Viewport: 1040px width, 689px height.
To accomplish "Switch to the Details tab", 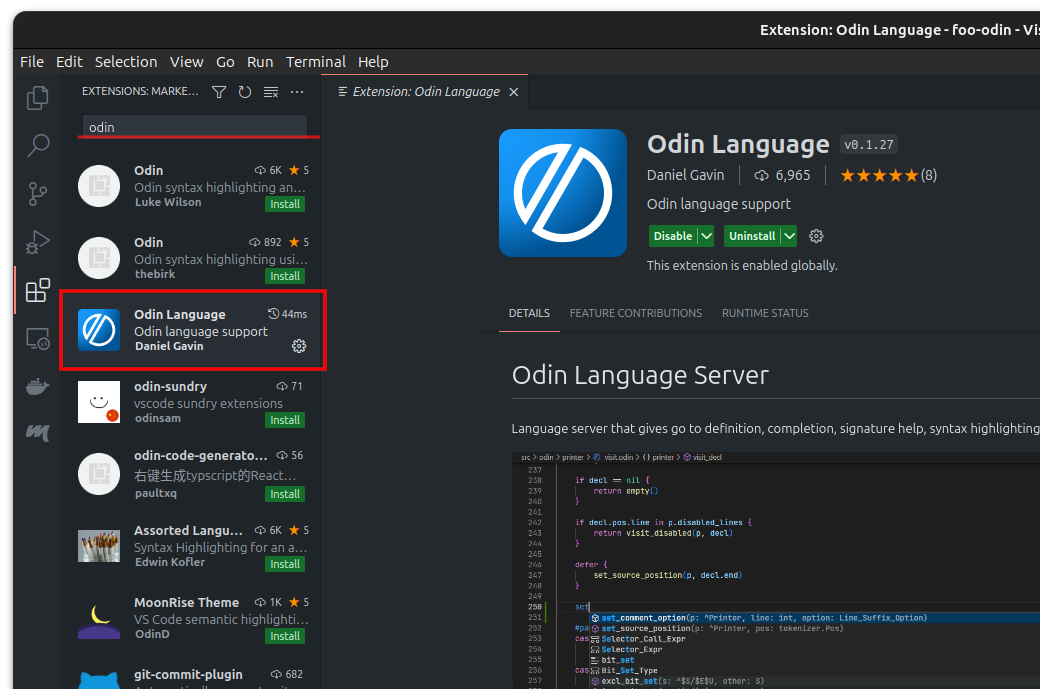I will (529, 313).
